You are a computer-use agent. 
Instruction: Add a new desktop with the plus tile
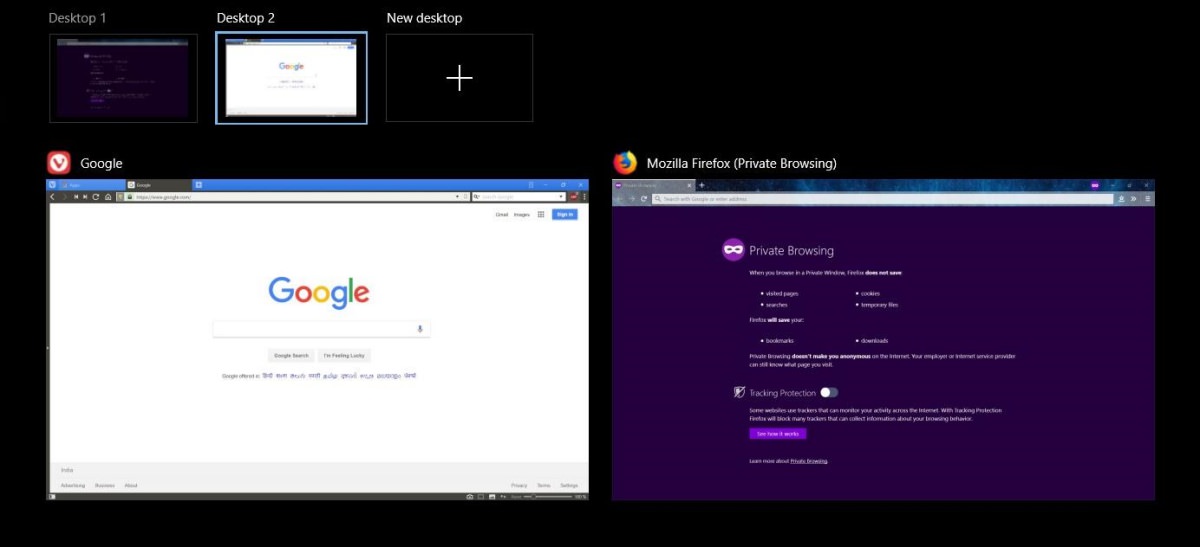[459, 78]
